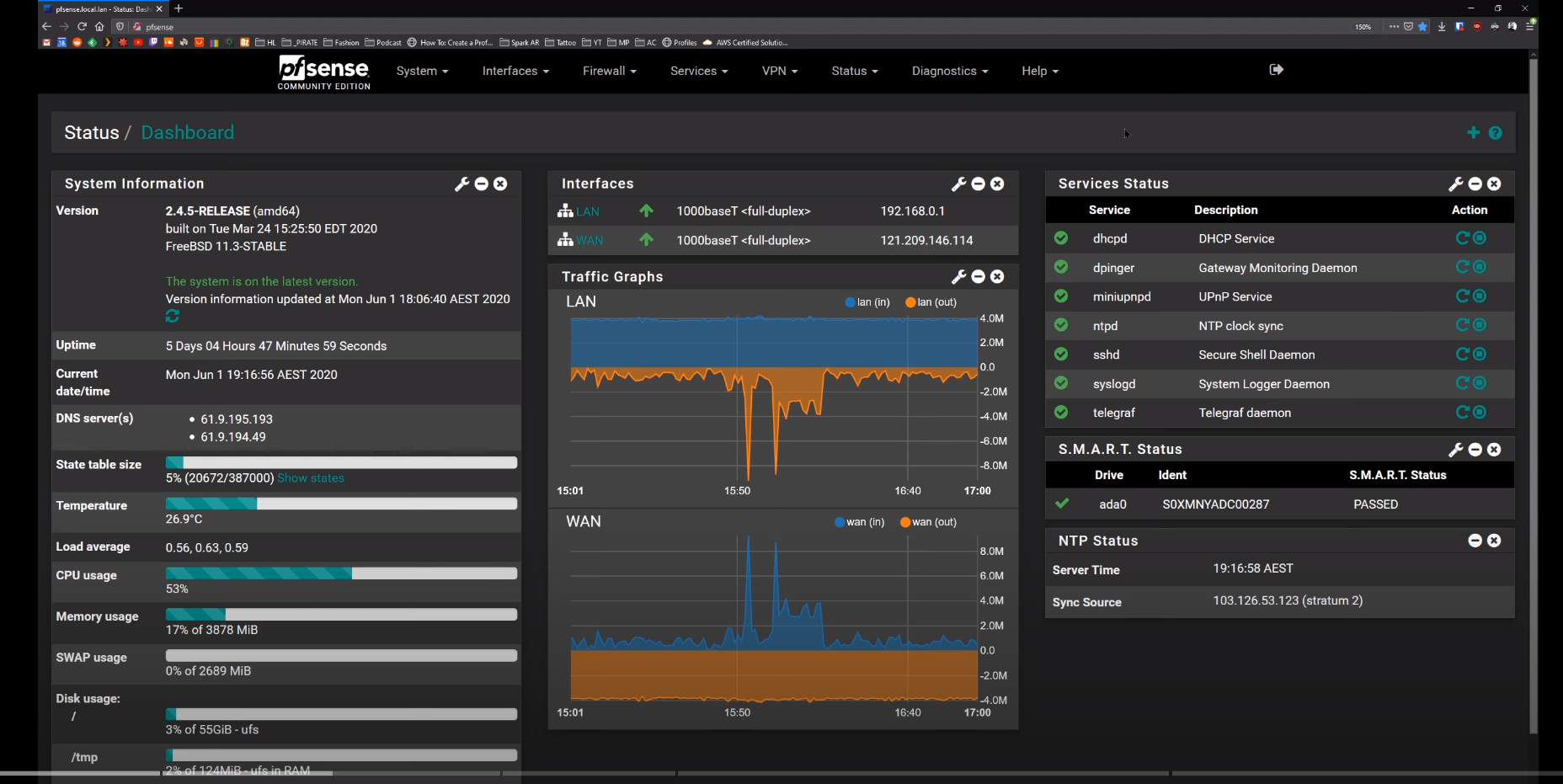Click the browser page vertical scrollbar

pos(1534,396)
